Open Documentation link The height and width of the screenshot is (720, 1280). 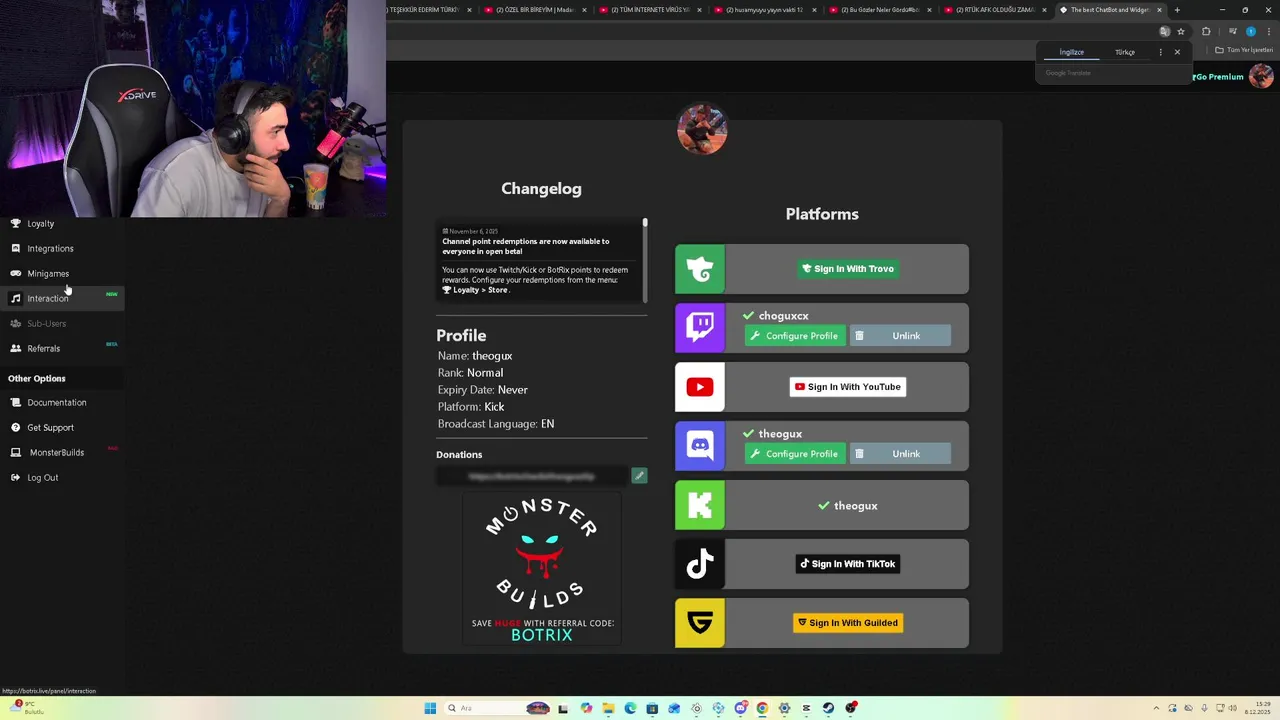tap(57, 403)
